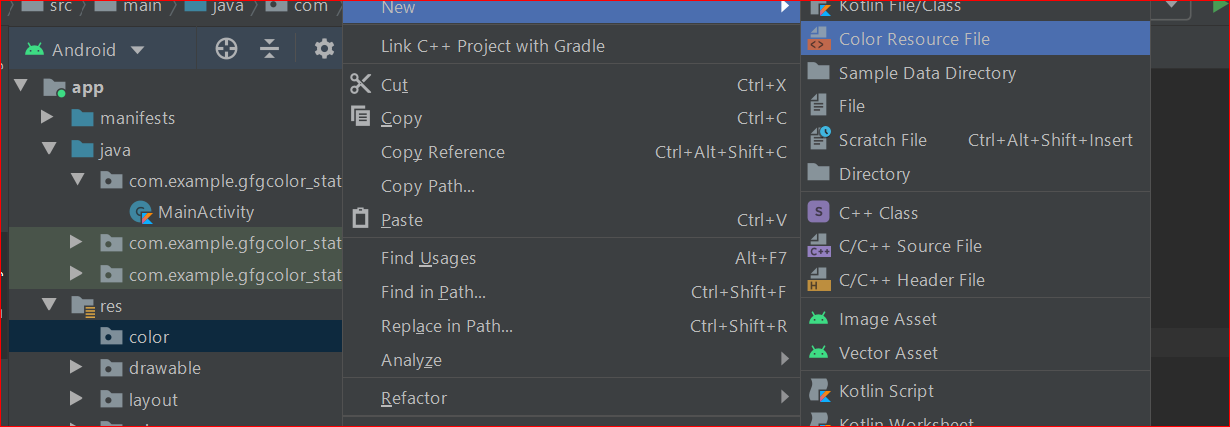Expand the drawable folder arrow

point(76,368)
